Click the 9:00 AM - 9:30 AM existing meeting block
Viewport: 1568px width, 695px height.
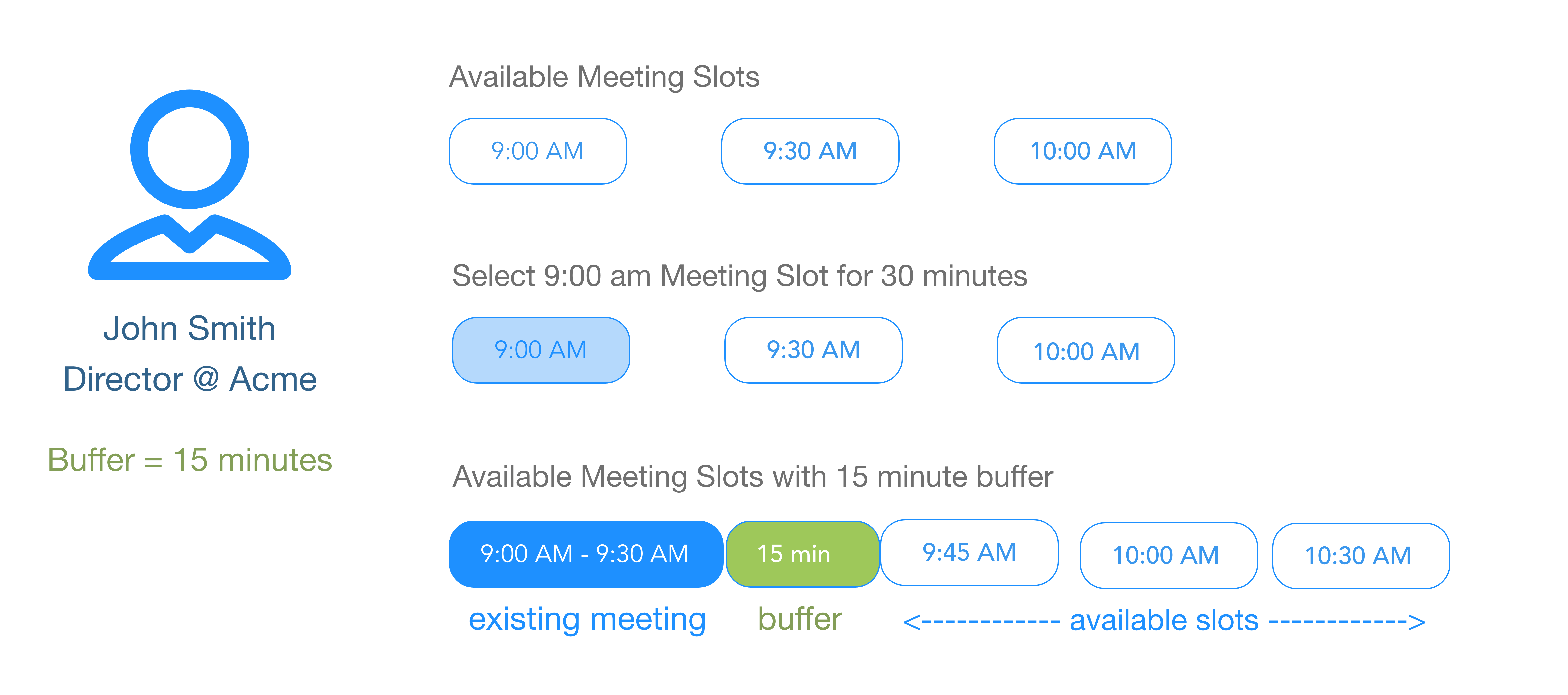[x=585, y=554]
